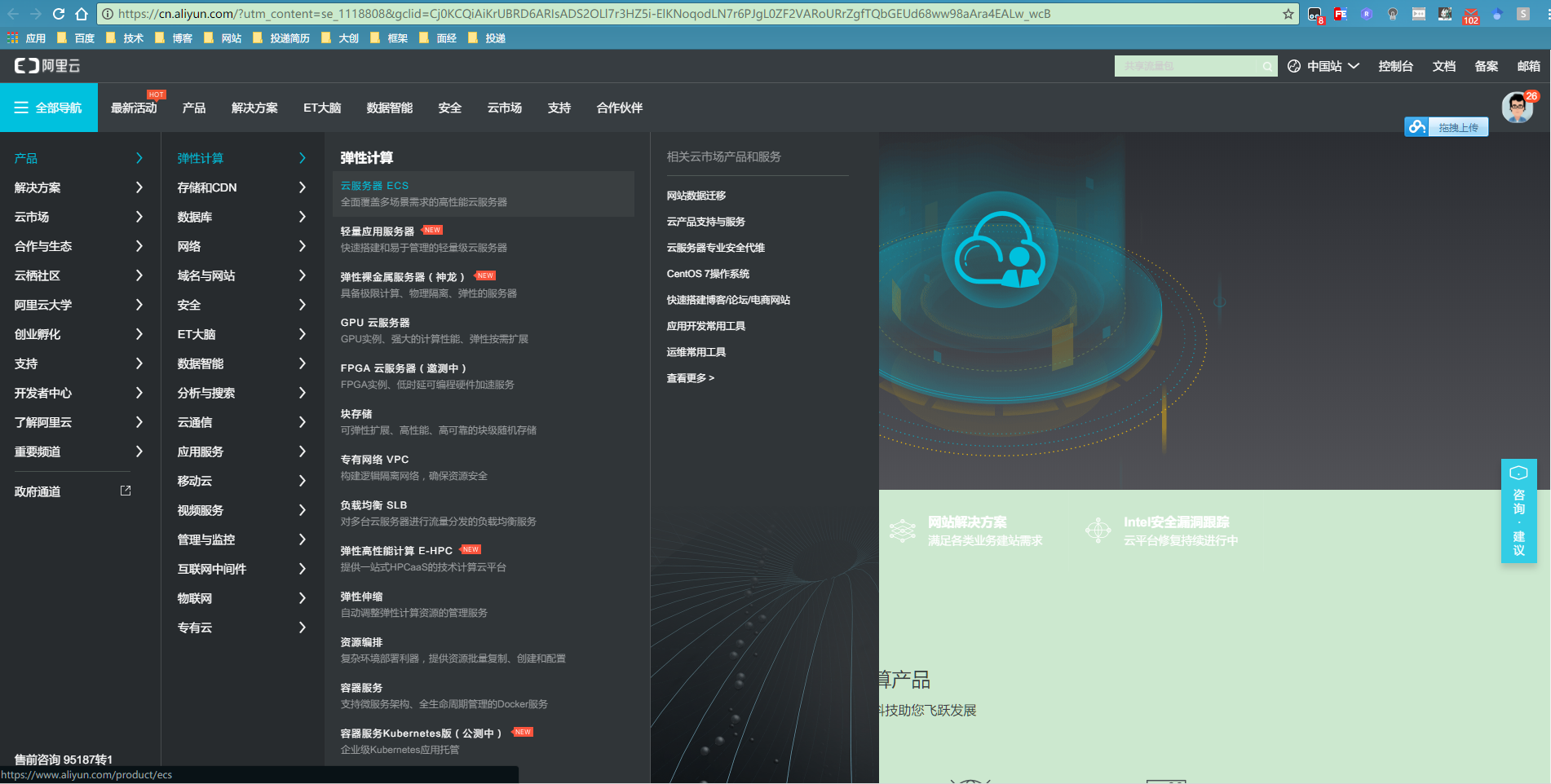
Task: Click the cloud upload icon button
Action: (1416, 127)
